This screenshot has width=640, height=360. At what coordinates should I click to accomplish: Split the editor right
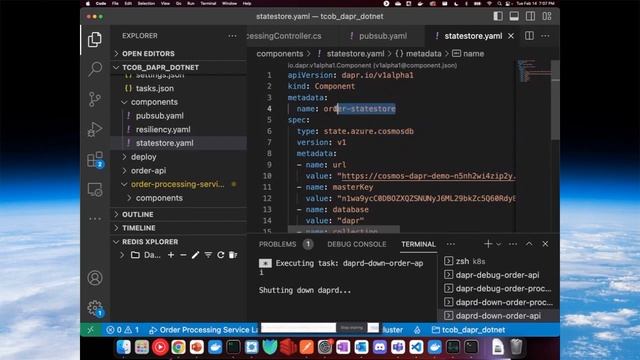pos(529,36)
